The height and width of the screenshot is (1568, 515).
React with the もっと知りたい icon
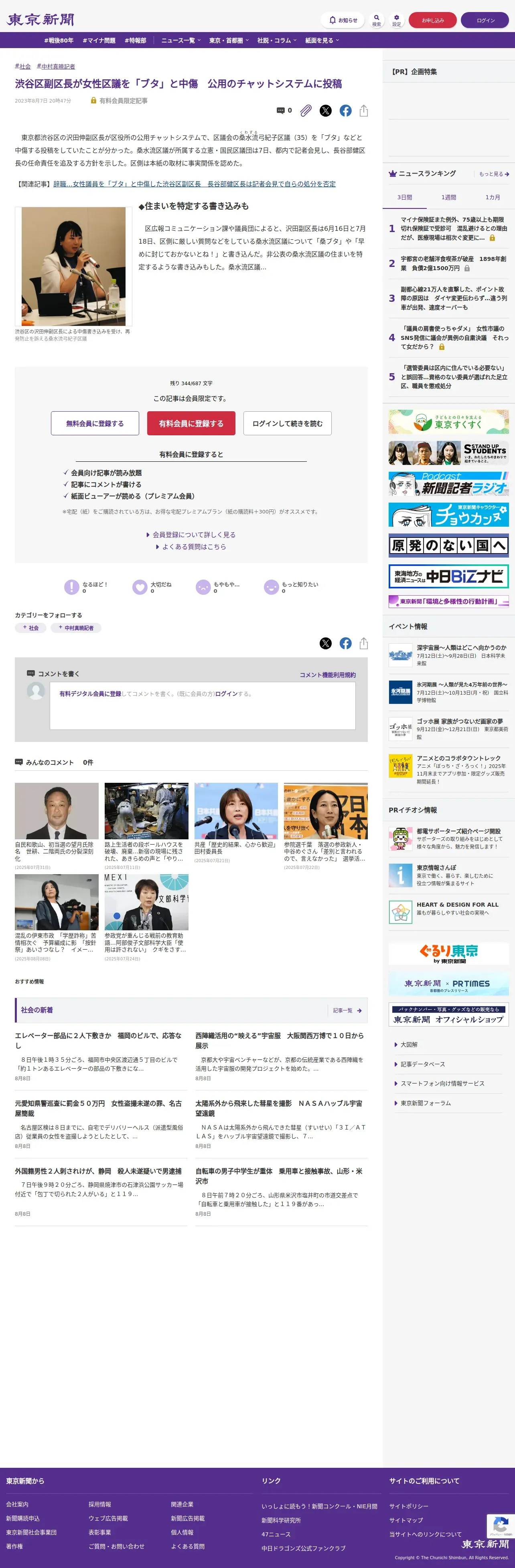tap(271, 587)
